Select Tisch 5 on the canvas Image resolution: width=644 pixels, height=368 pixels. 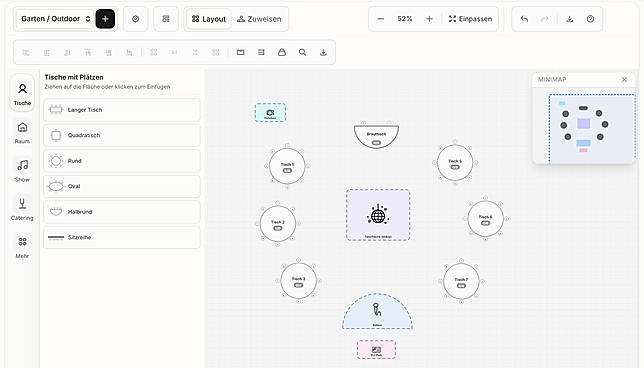coord(455,163)
